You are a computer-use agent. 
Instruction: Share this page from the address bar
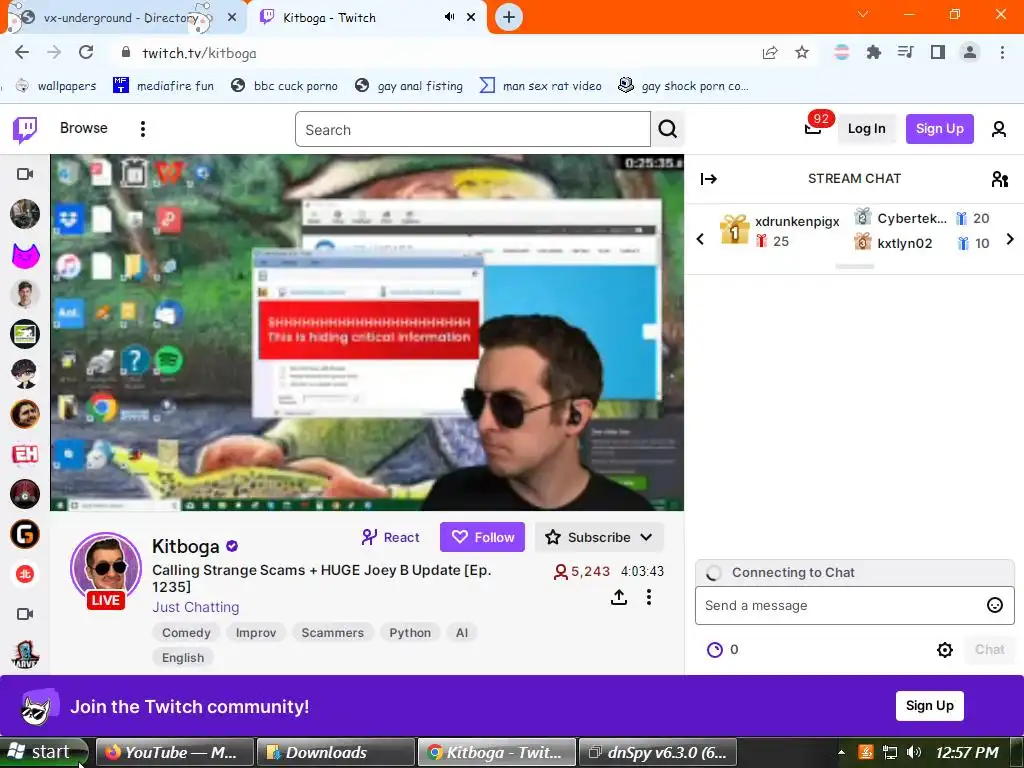coord(770,53)
